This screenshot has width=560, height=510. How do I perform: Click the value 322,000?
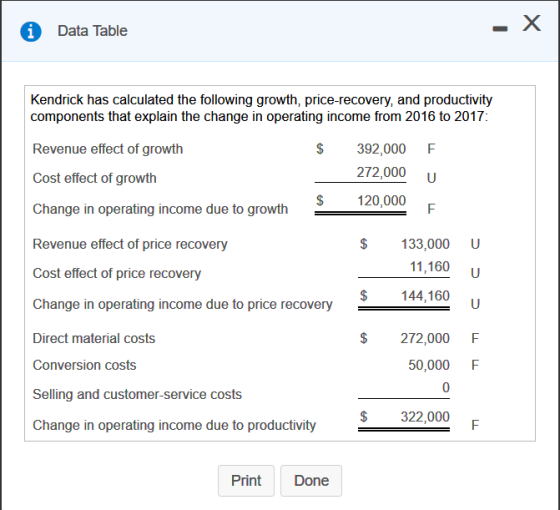click(425, 417)
